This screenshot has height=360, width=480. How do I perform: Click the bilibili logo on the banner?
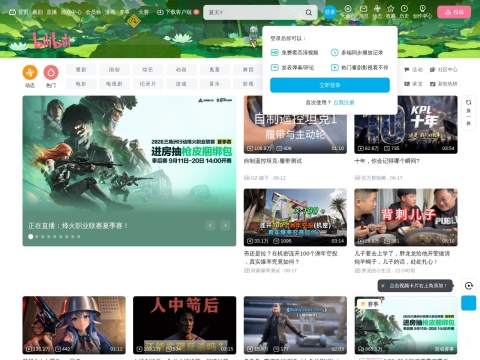[52, 41]
